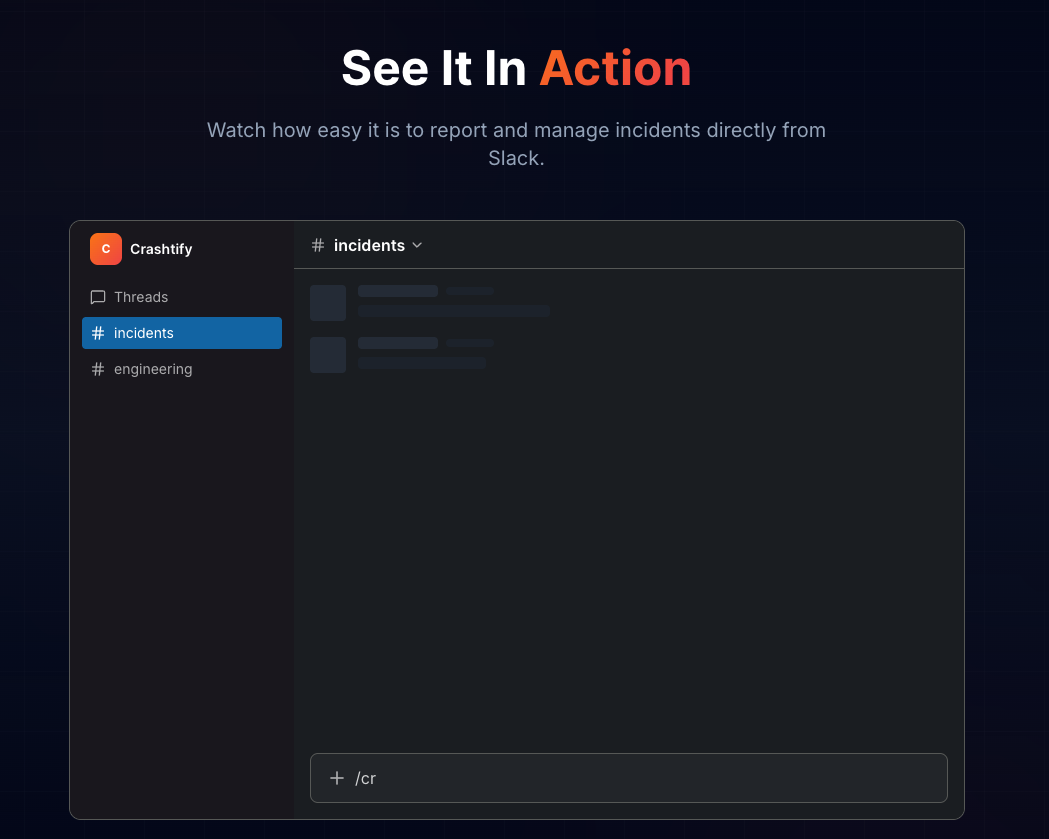The height and width of the screenshot is (839, 1049).
Task: Click the orange C logo of Crashtify
Action: (x=106, y=248)
